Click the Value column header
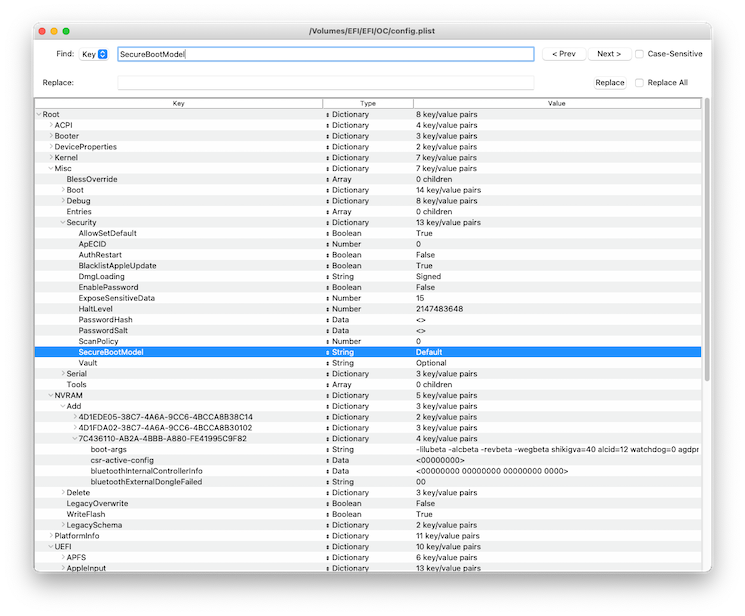Viewport: 745px width, 616px height. point(557,103)
